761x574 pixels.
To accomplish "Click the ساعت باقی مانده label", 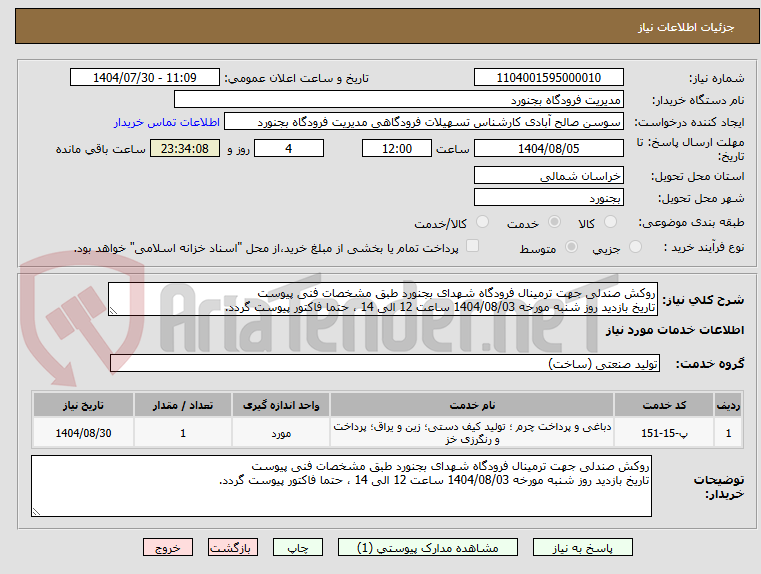I will coord(101,149).
